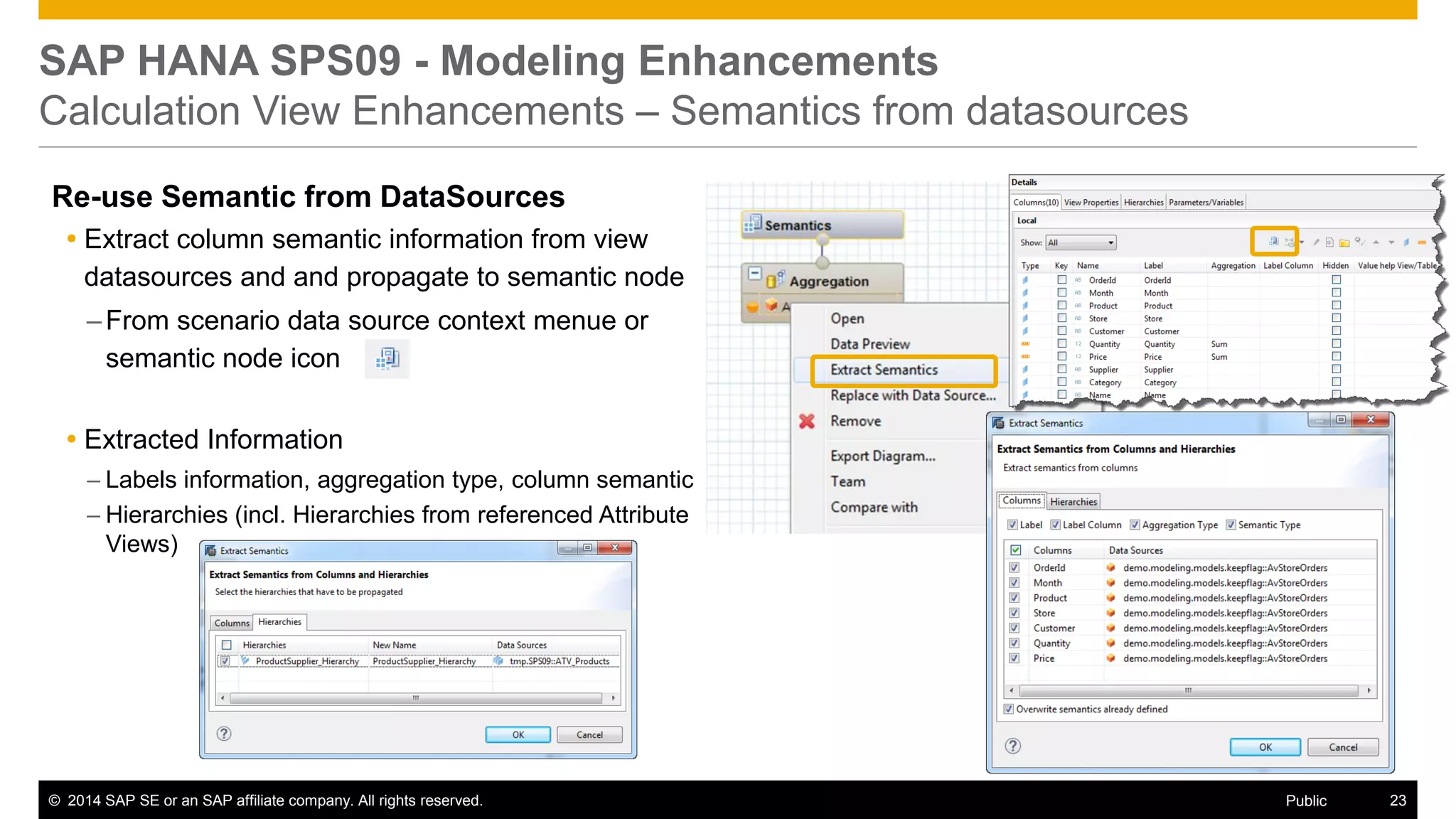
Task: Click the document arrow icon in Details toolbar
Action: 1329,242
